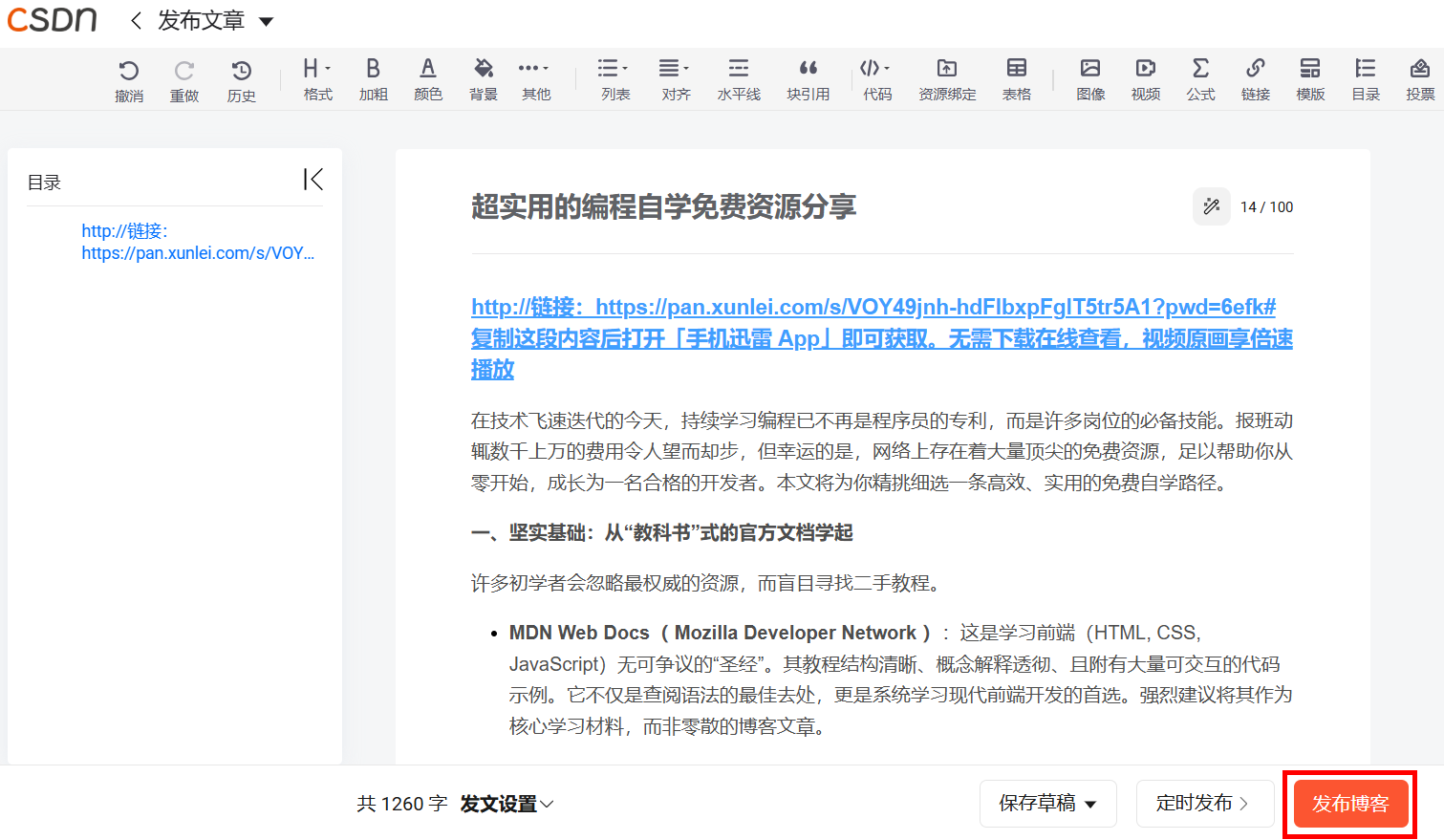Click the article title input field
This screenshot has height=840, width=1444.
pos(822,206)
